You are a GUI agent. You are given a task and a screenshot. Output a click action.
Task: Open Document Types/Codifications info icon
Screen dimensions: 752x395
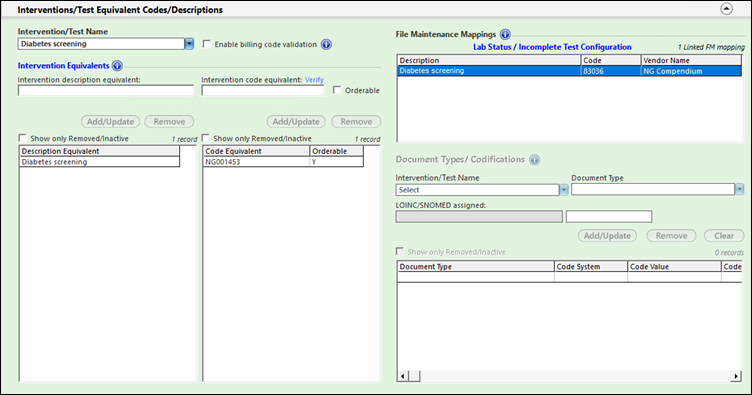click(534, 160)
